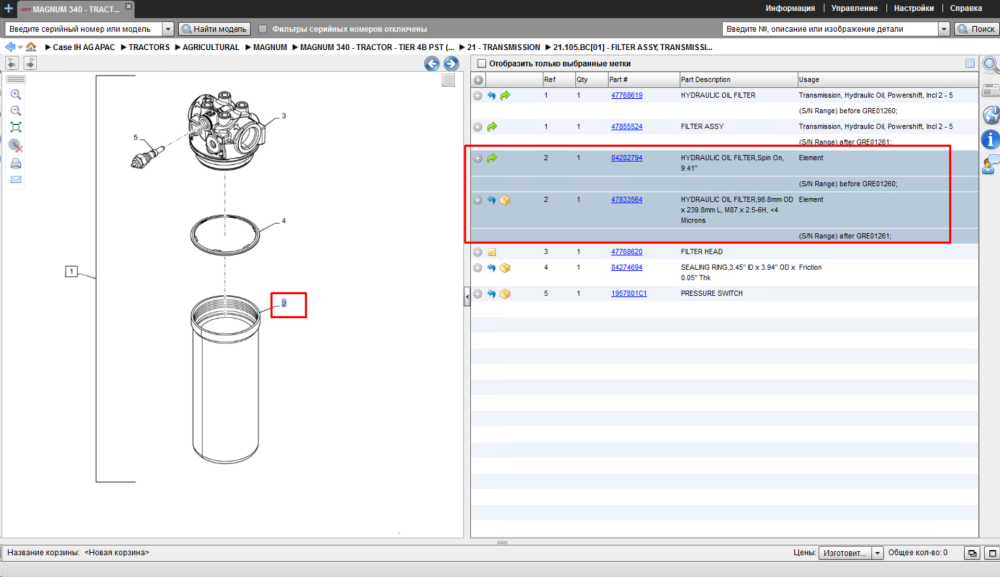Screen dimensions: 1000x577
Task: Click the 'Найти модель' button
Action: point(214,29)
